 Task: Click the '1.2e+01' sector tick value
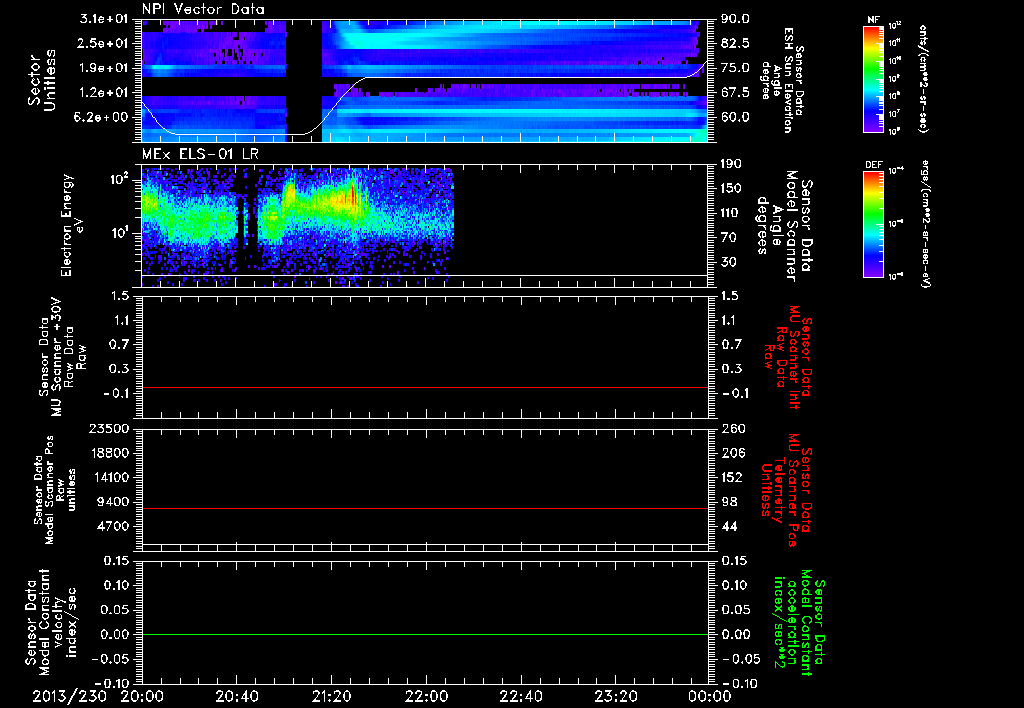(104, 93)
